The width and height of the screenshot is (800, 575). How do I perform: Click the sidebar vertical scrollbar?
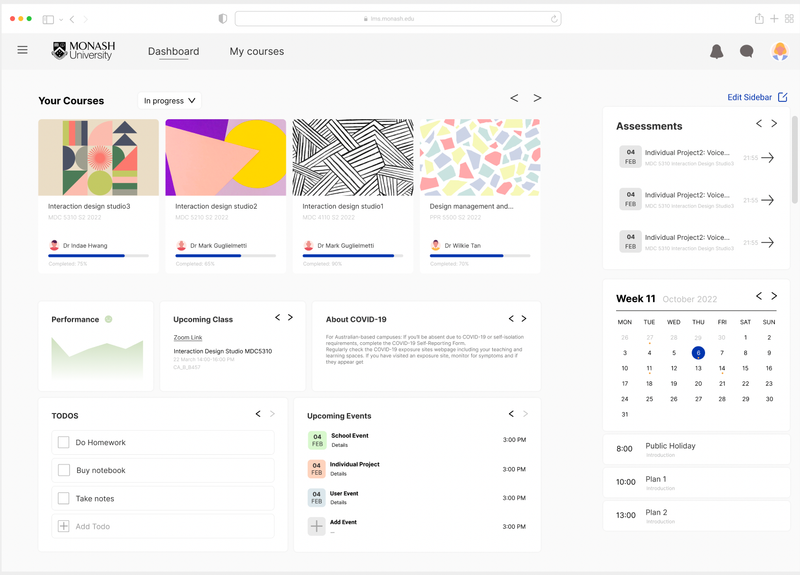pyautogui.click(x=794, y=159)
